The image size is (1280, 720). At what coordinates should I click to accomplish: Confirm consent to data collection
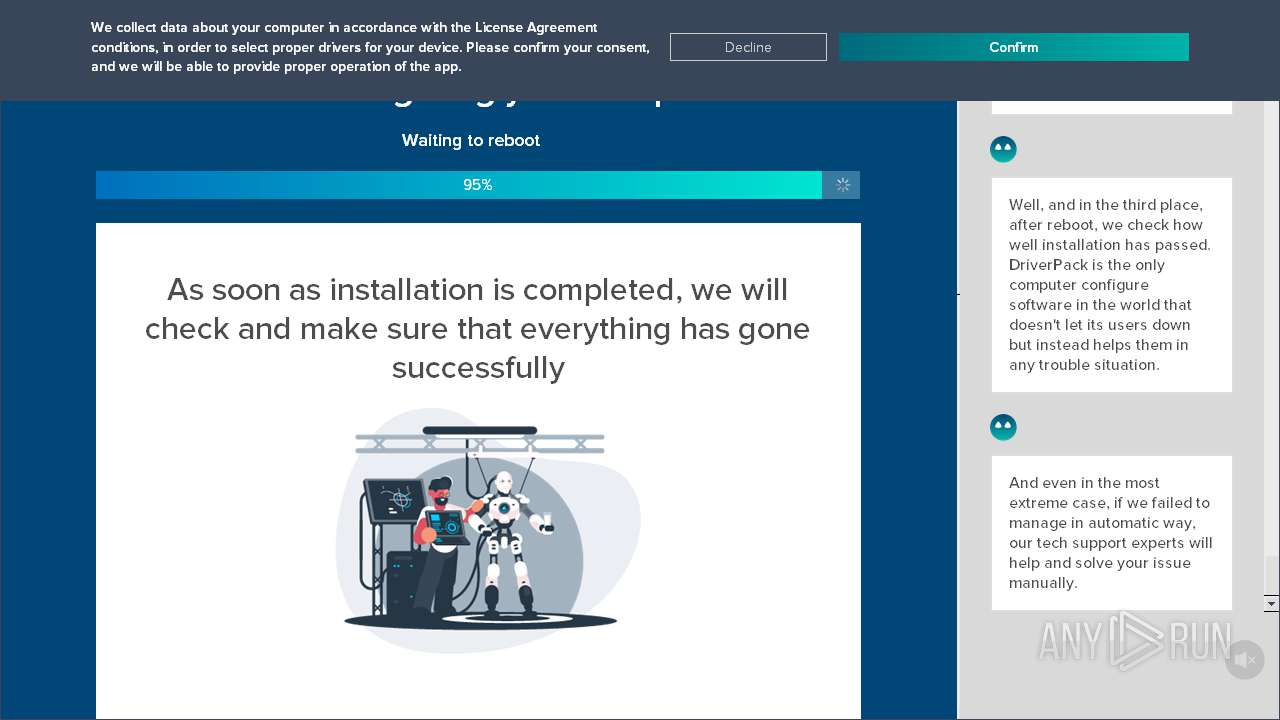[1013, 47]
